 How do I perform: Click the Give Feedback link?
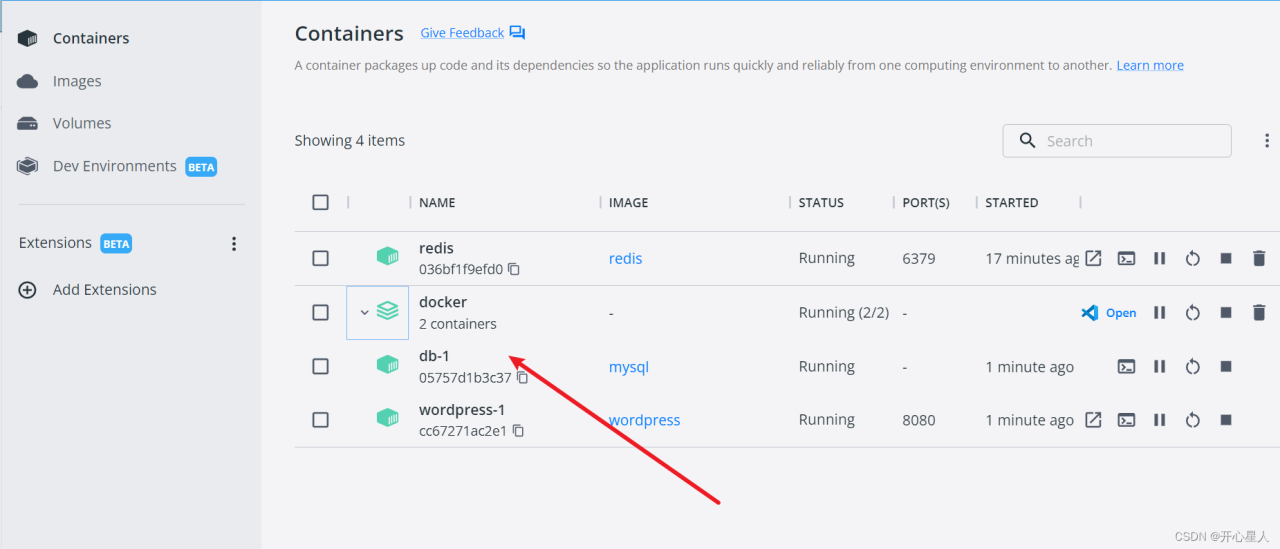pos(462,33)
